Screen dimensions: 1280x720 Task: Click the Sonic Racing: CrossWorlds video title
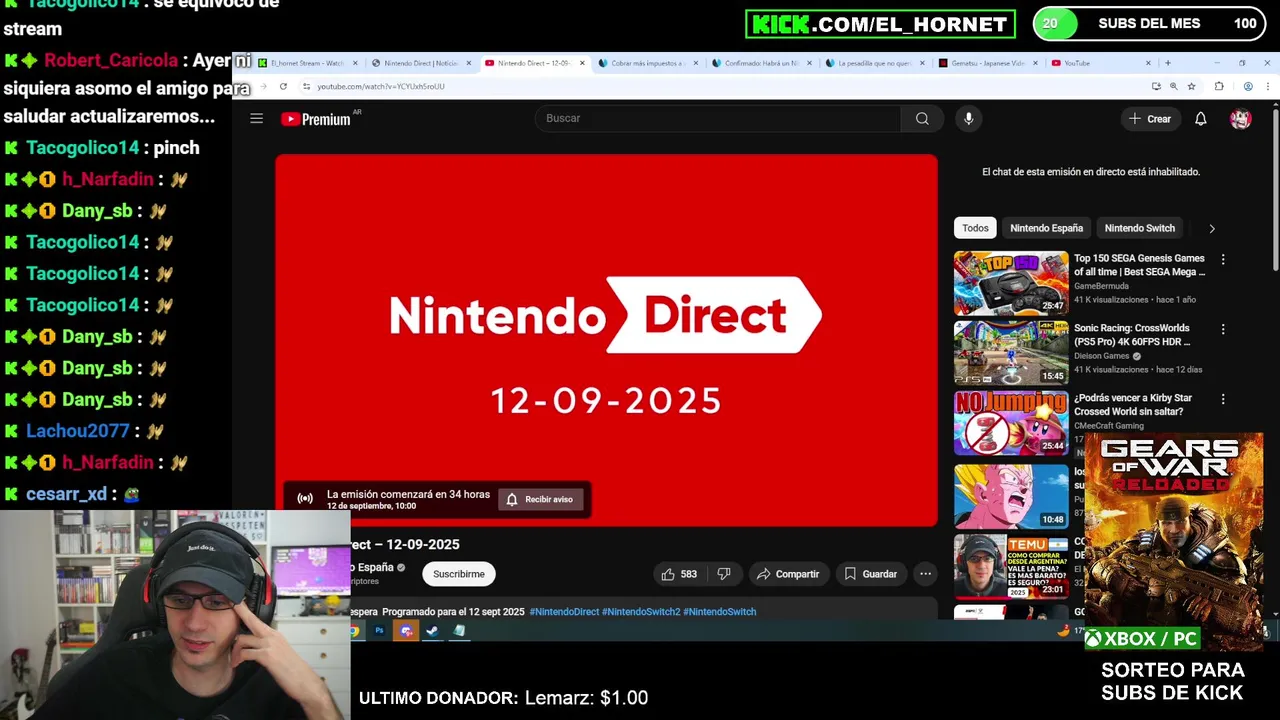coord(1132,335)
